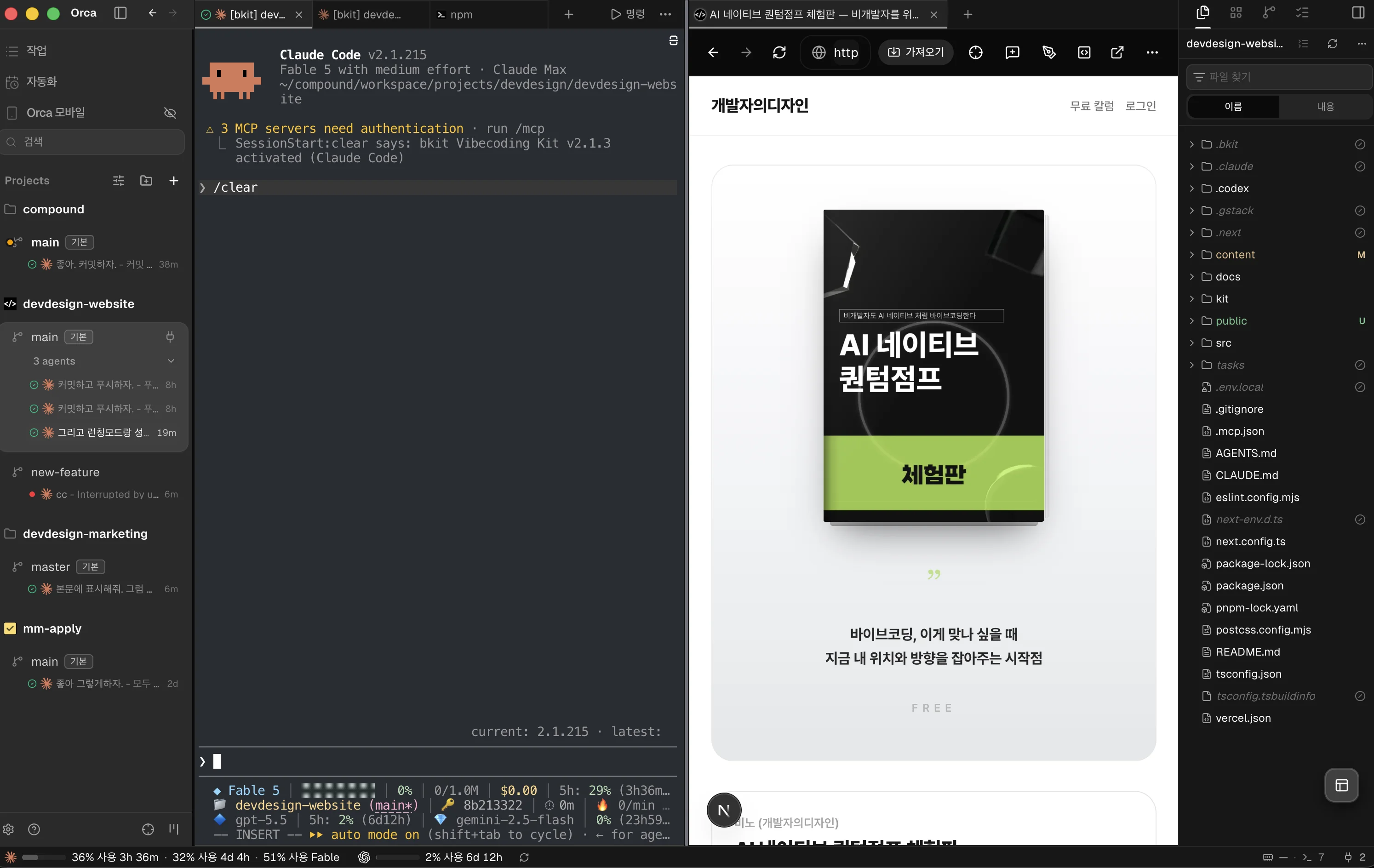Expand the docs folder
Image resolution: width=1374 pixels, height=868 pixels.
tap(1191, 277)
